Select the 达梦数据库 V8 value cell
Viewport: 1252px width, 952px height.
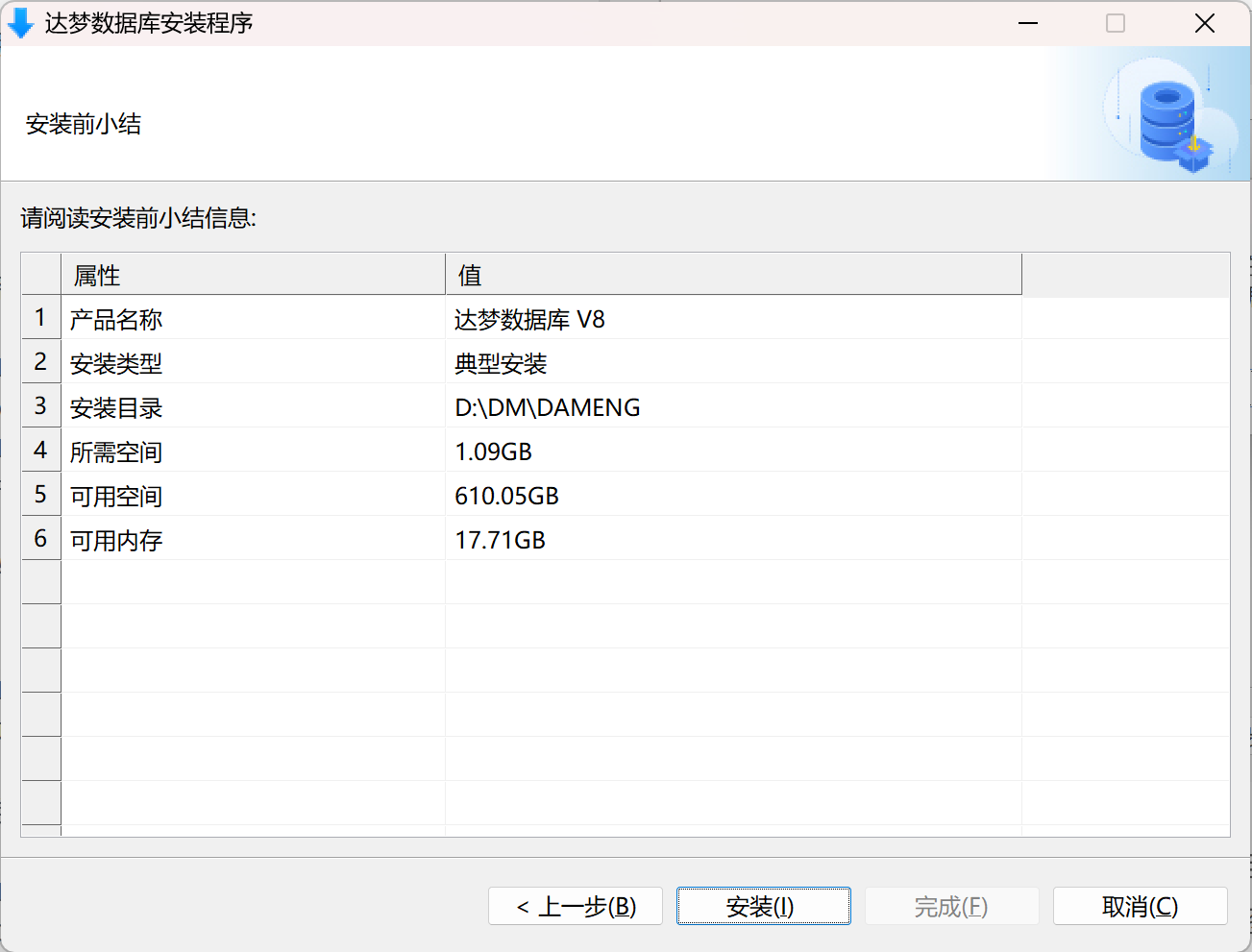[734, 318]
